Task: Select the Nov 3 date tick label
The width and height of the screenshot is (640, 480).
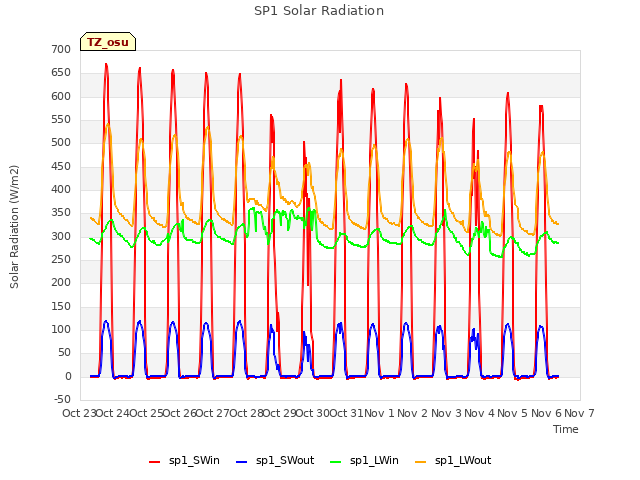Action: (446, 413)
